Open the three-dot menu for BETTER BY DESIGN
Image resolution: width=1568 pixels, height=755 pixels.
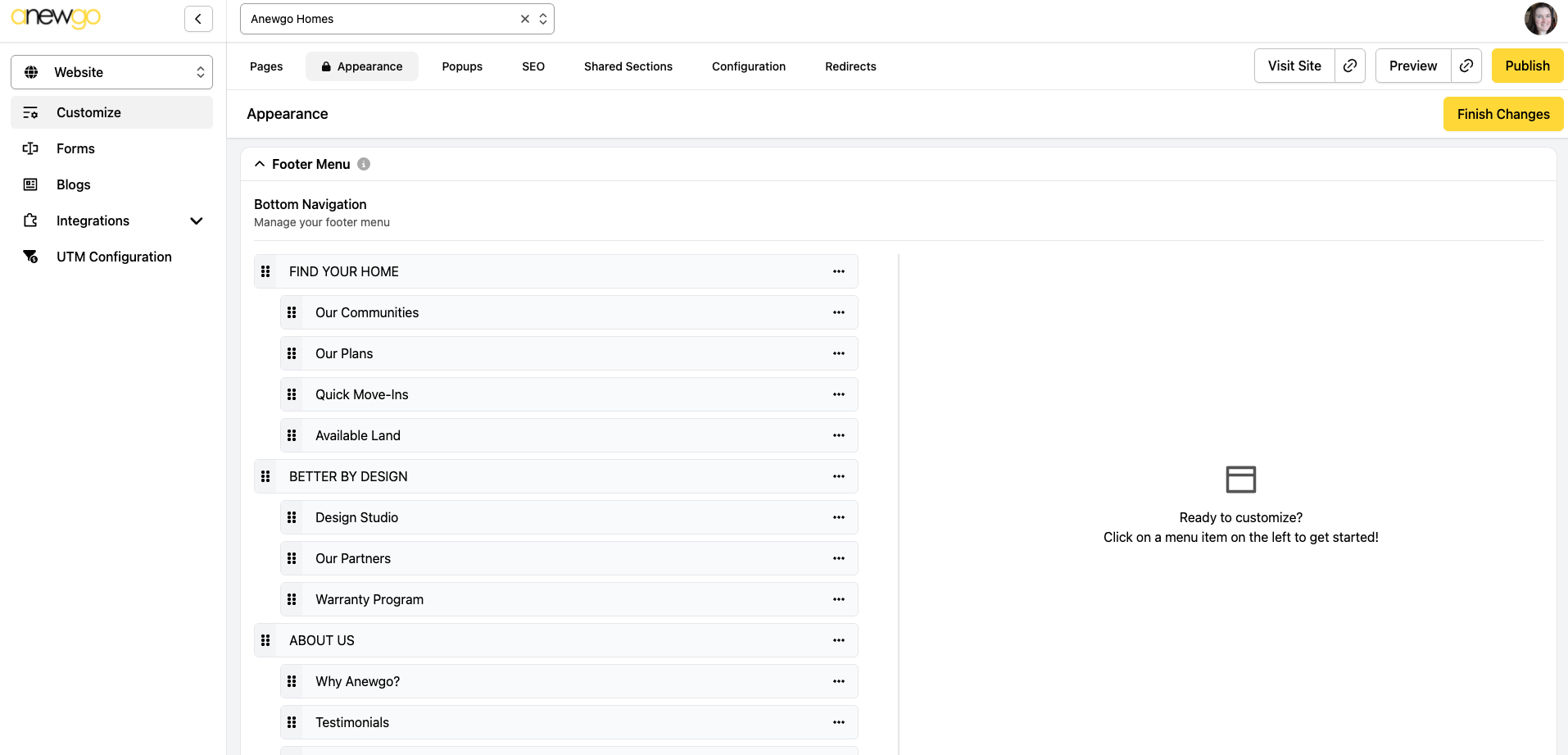(x=838, y=476)
